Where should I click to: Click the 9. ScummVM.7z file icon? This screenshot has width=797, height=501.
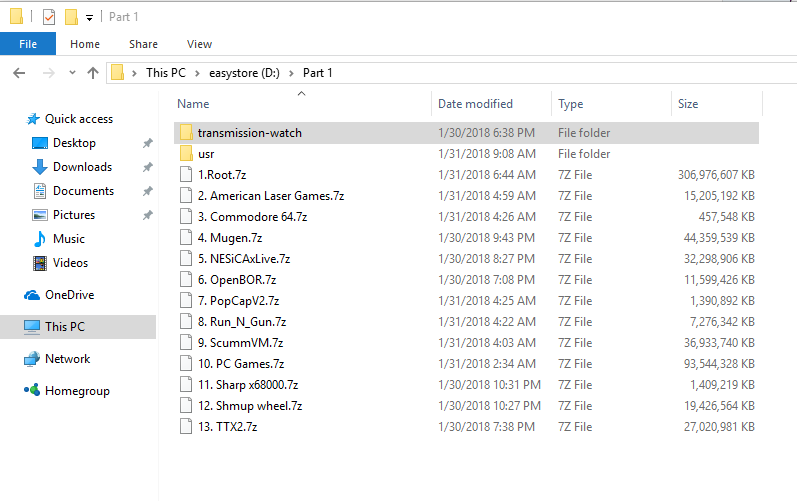186,342
